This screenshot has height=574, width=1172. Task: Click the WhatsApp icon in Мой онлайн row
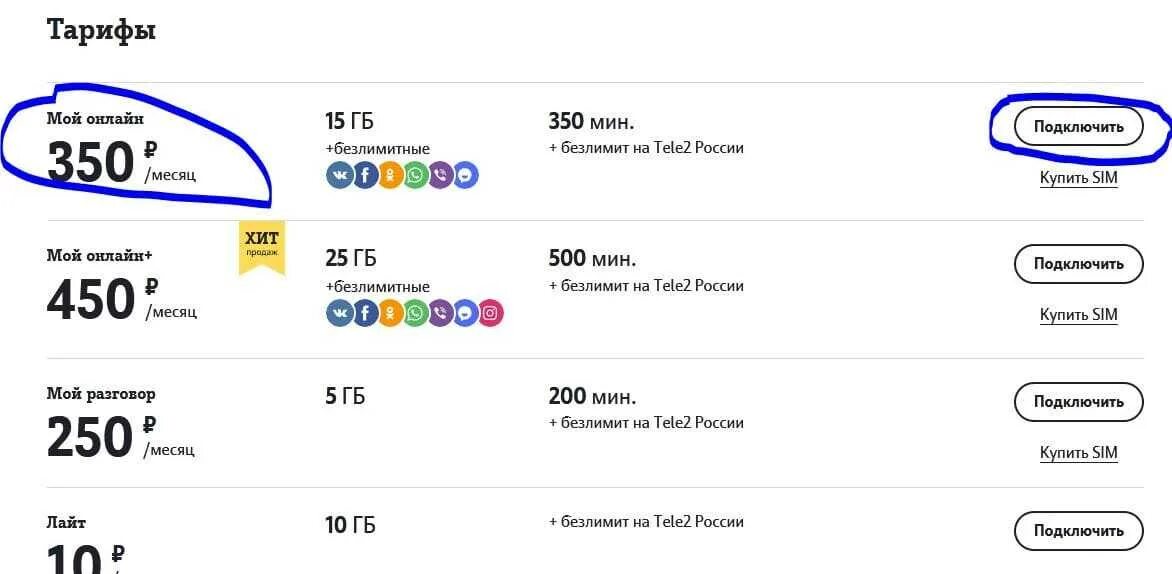416,176
